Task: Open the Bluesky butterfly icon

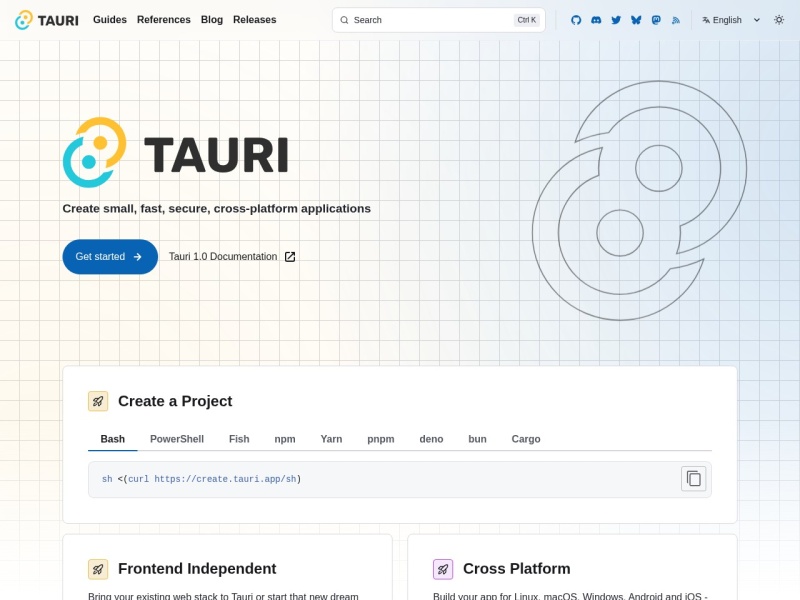Action: (636, 20)
